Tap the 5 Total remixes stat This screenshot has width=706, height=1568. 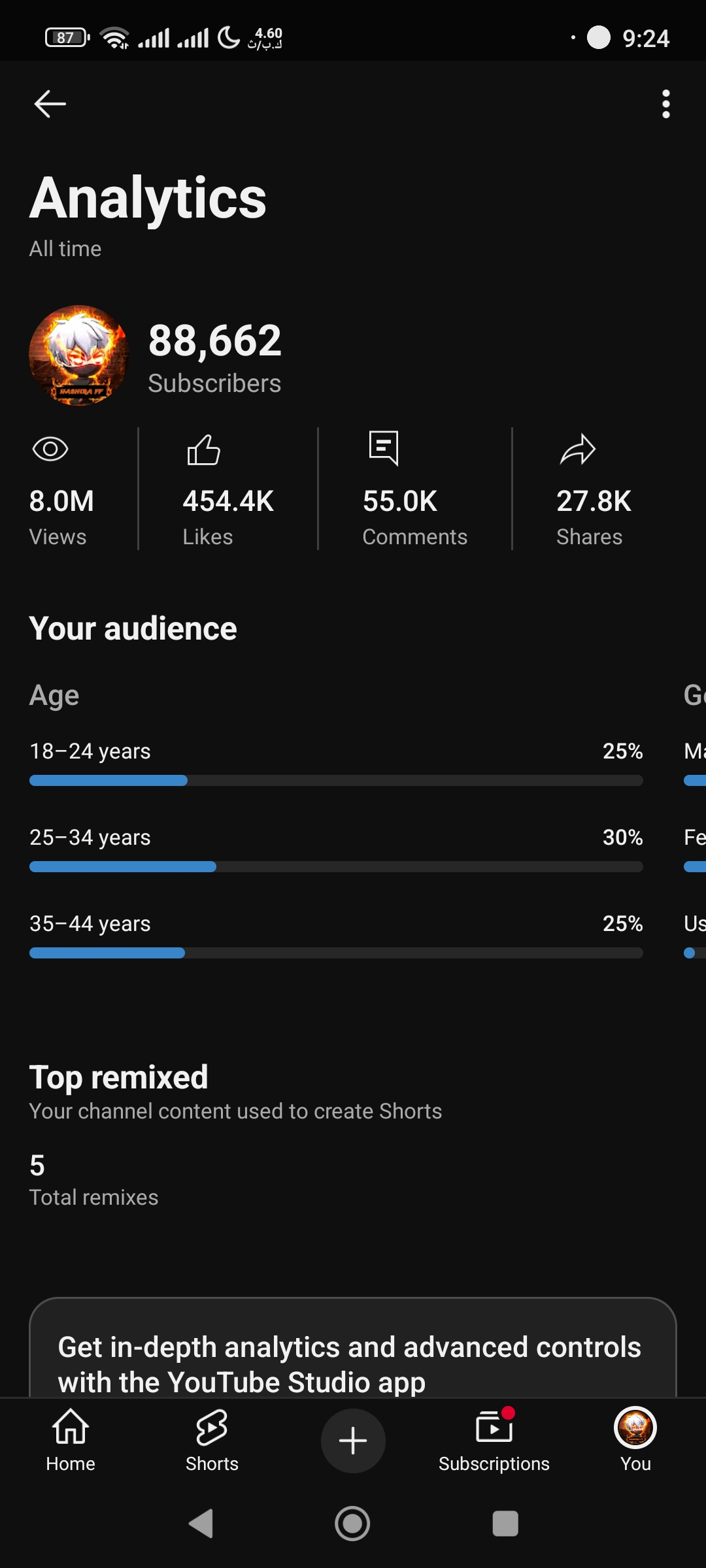93,1180
